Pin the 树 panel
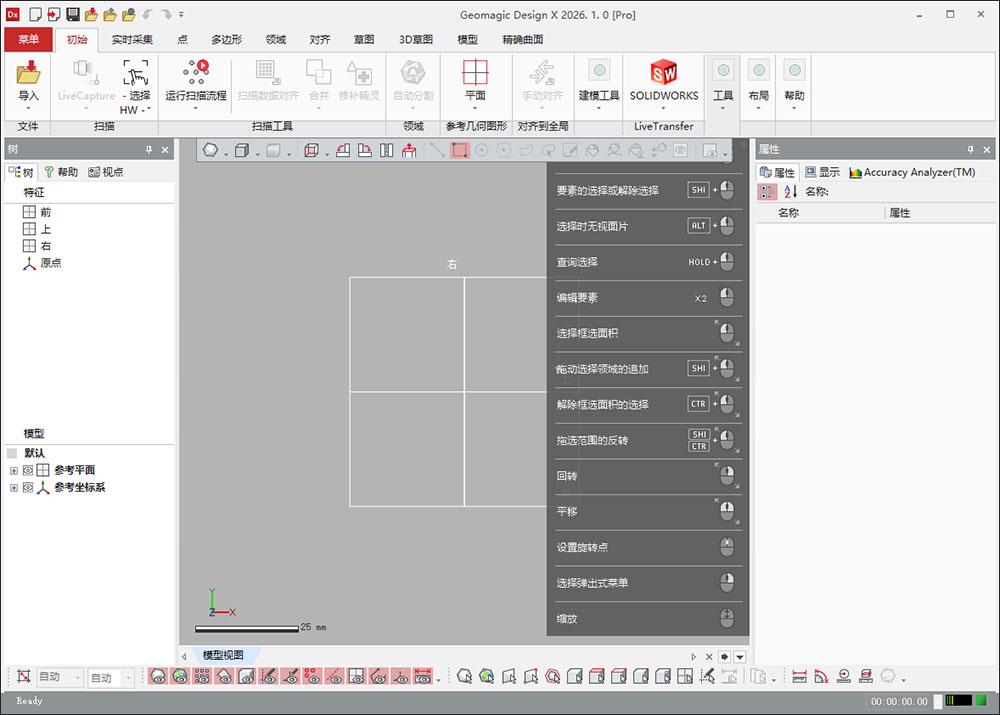 [149, 150]
